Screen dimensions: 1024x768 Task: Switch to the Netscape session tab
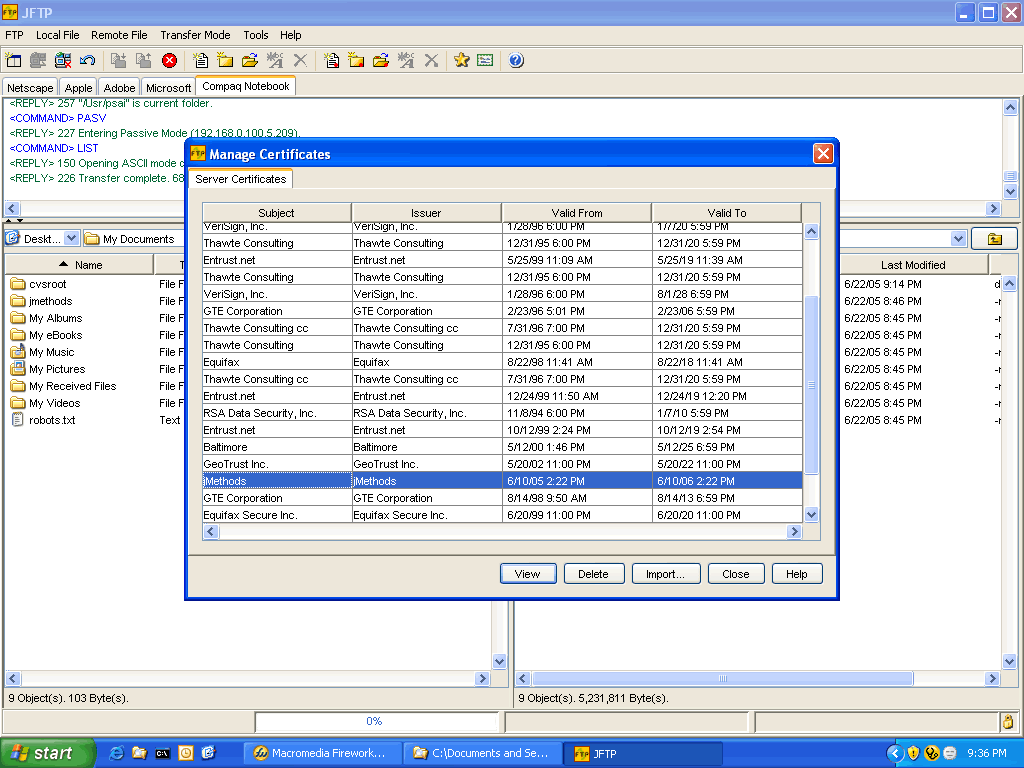30,88
